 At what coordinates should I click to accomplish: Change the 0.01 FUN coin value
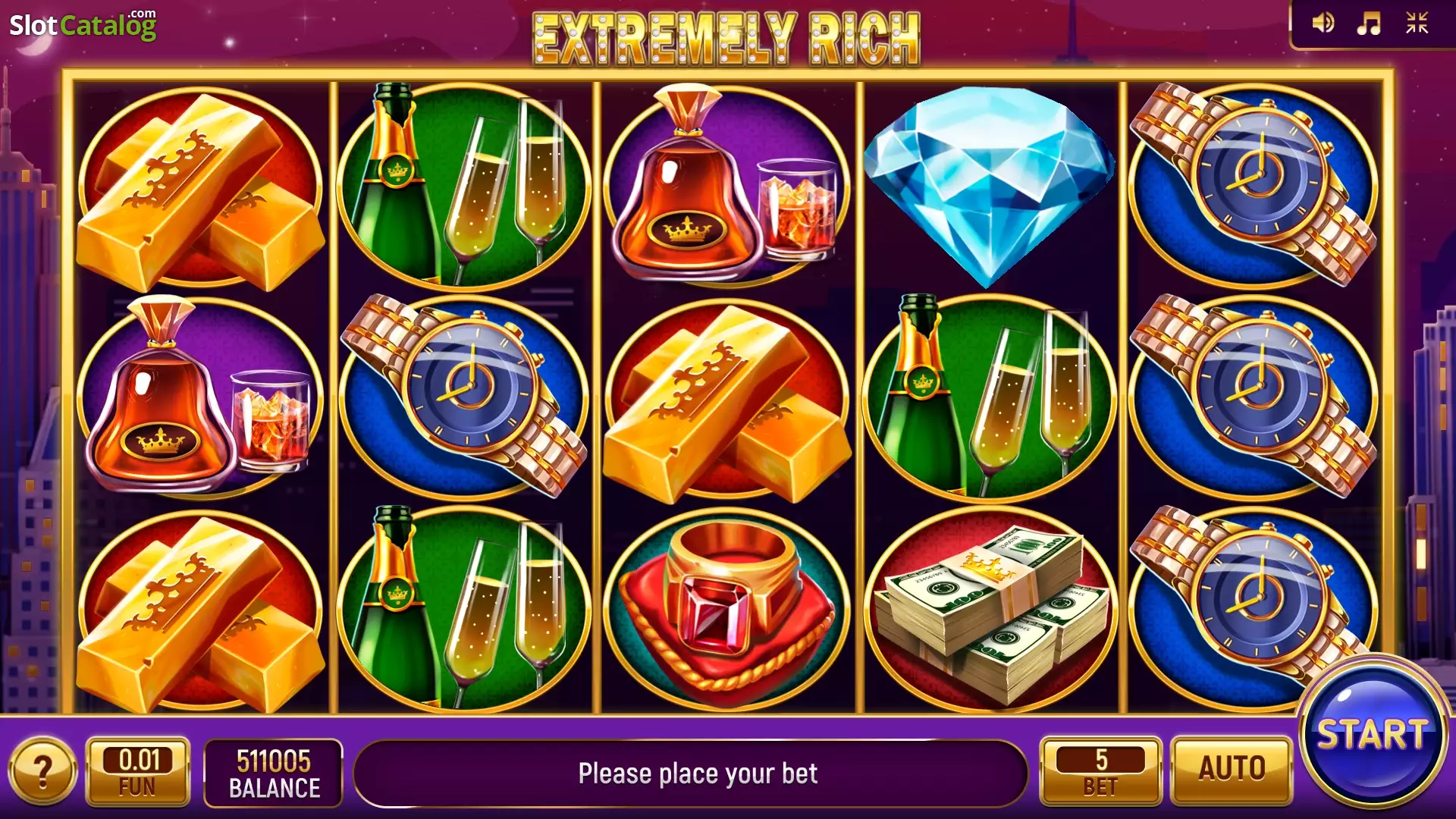(137, 772)
